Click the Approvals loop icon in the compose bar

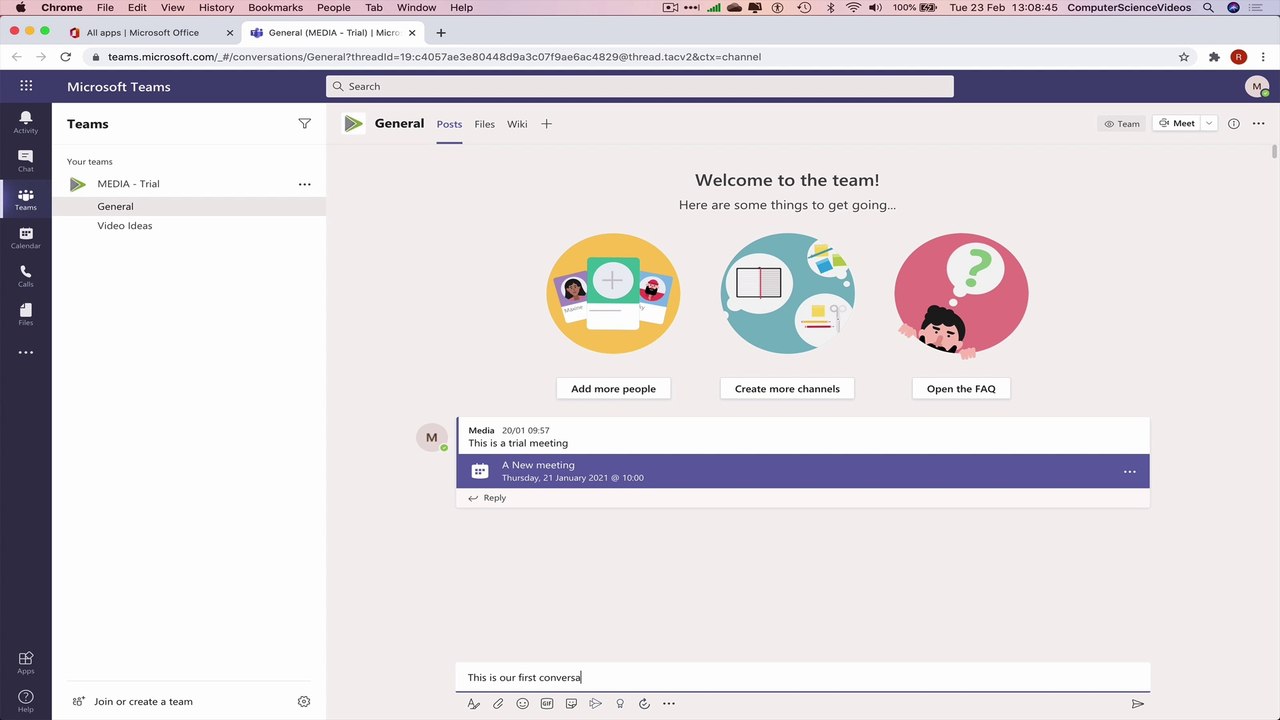click(x=644, y=704)
